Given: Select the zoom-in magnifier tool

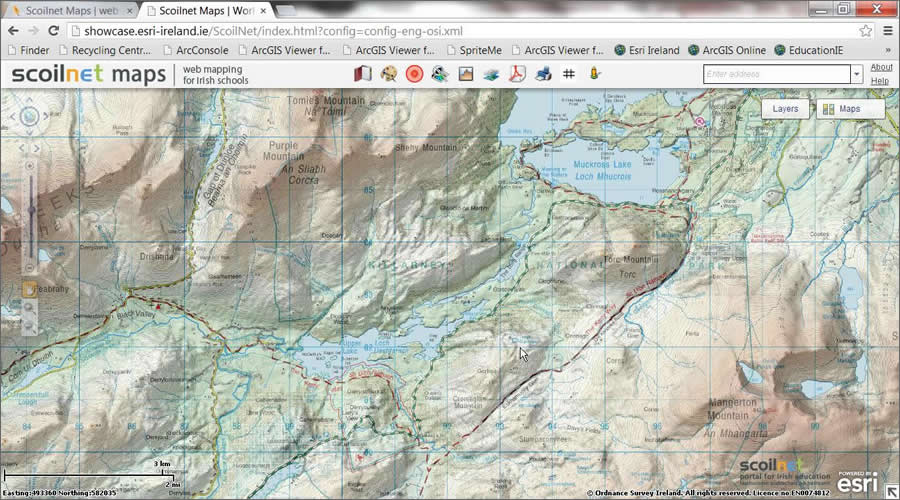Looking at the screenshot, I should click(x=29, y=308).
